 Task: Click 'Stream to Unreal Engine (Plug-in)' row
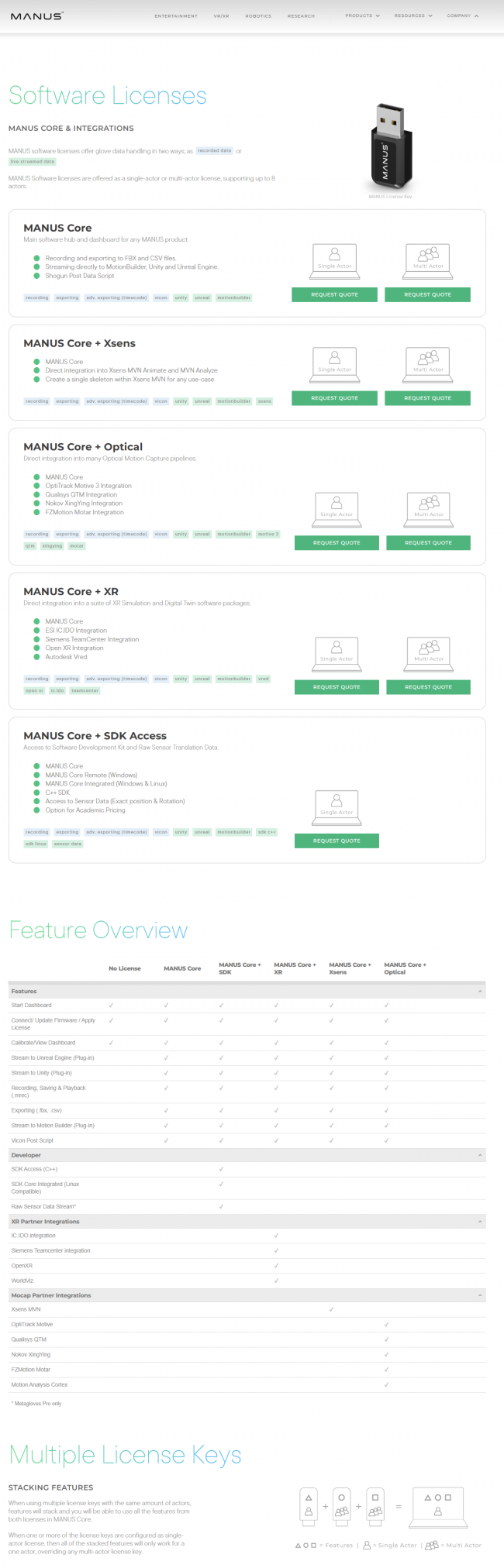(247, 1057)
